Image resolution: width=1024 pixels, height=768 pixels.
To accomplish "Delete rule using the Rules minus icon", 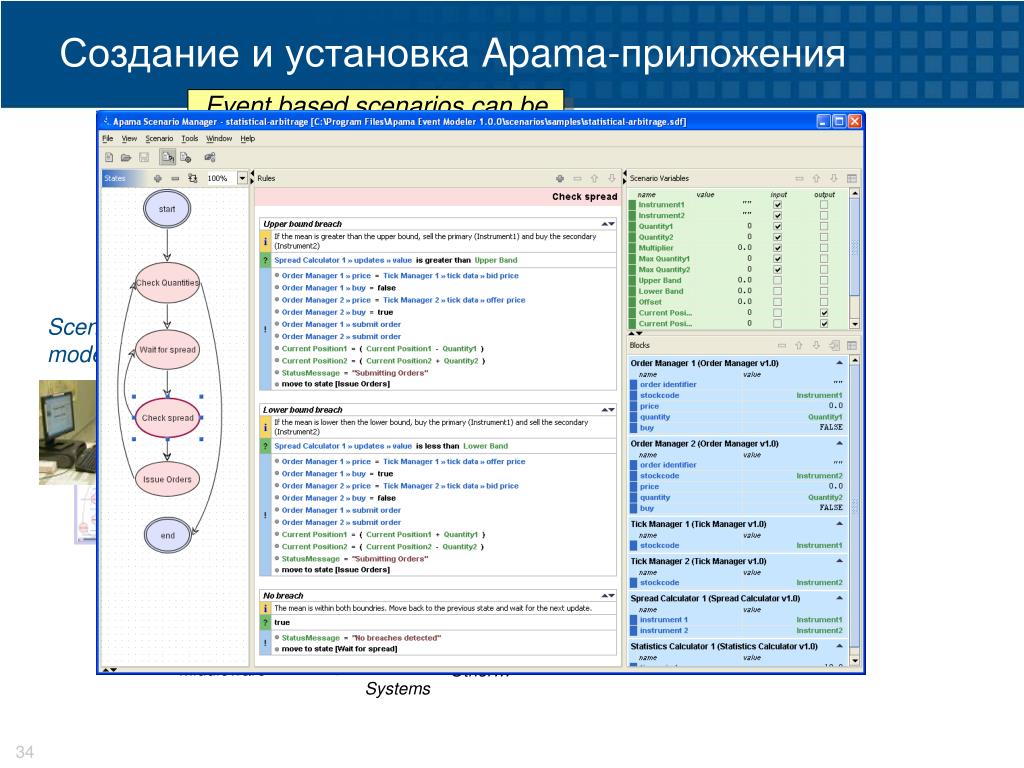I will [577, 178].
